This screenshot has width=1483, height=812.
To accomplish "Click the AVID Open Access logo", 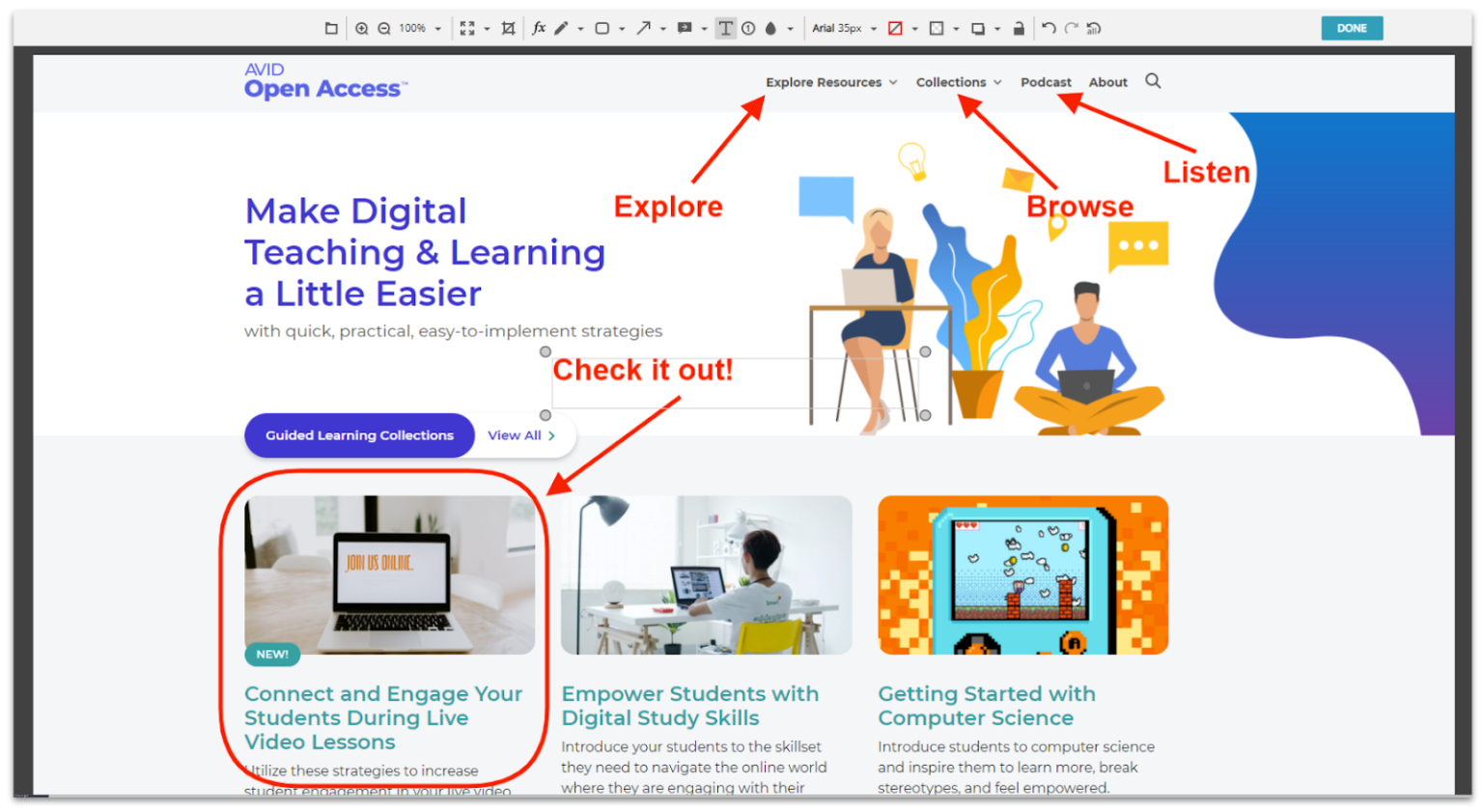I will pos(325,81).
